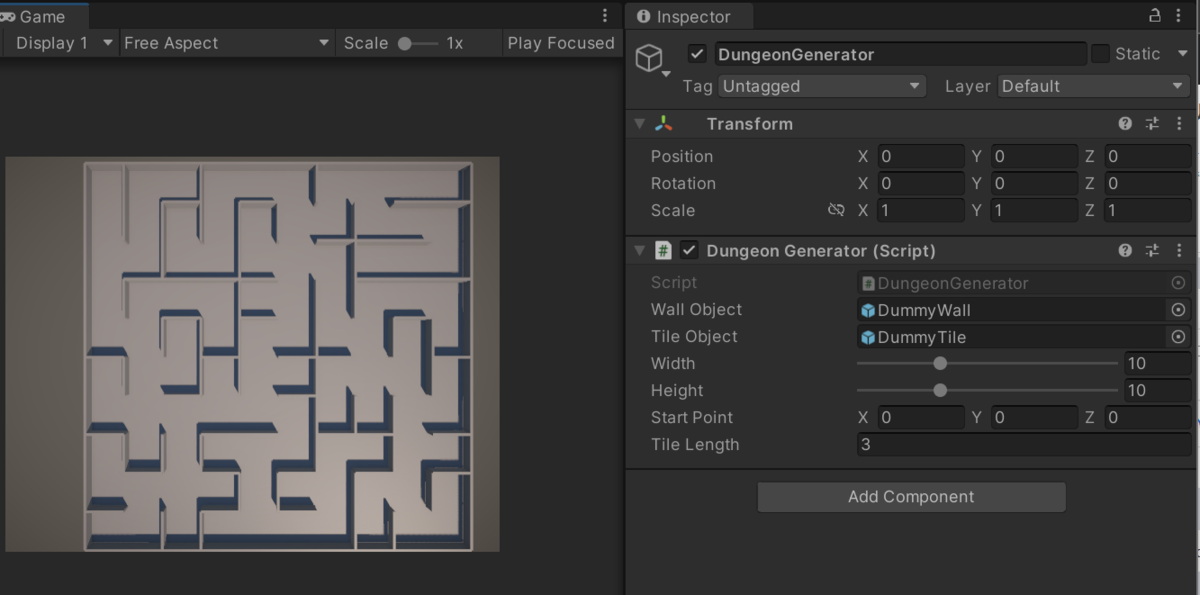
Task: Collapse the Dungeon Generator script component
Action: click(640, 250)
